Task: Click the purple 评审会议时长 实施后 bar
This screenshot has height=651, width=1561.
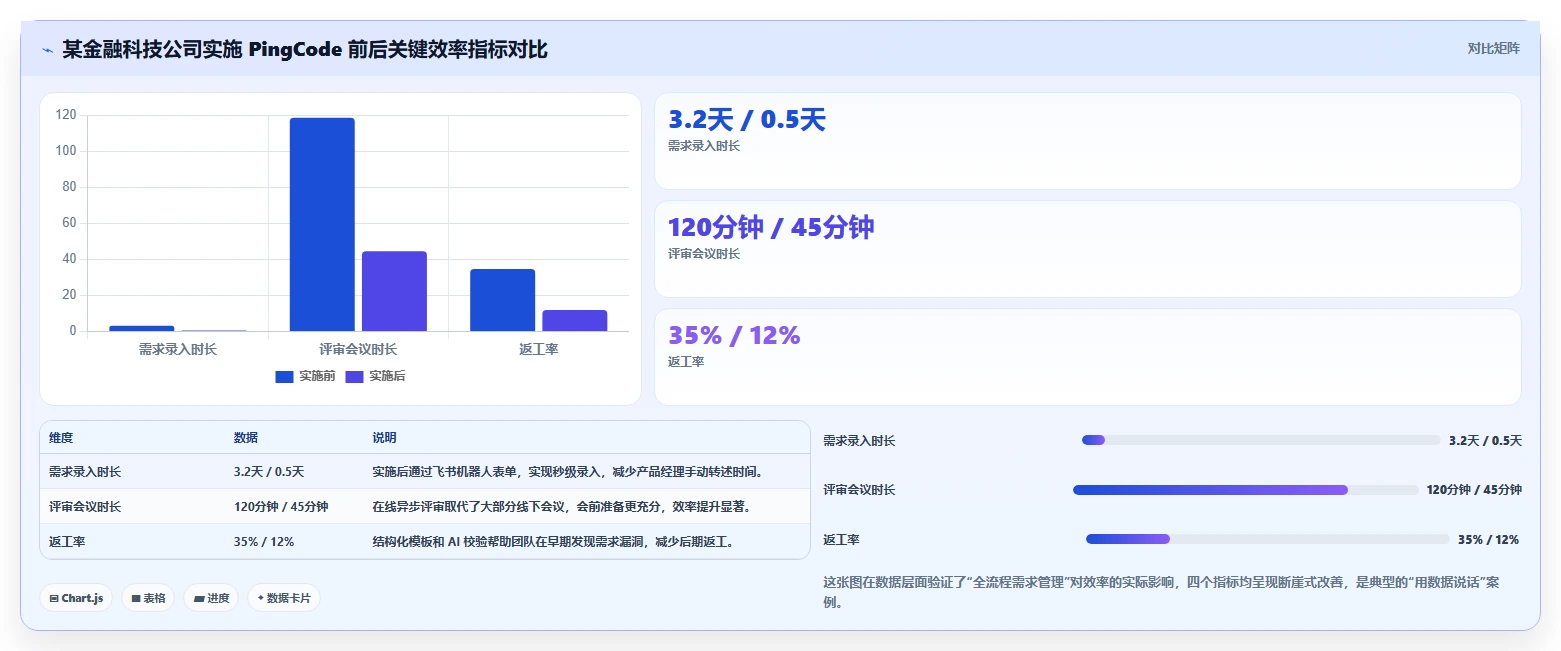Action: click(x=394, y=291)
